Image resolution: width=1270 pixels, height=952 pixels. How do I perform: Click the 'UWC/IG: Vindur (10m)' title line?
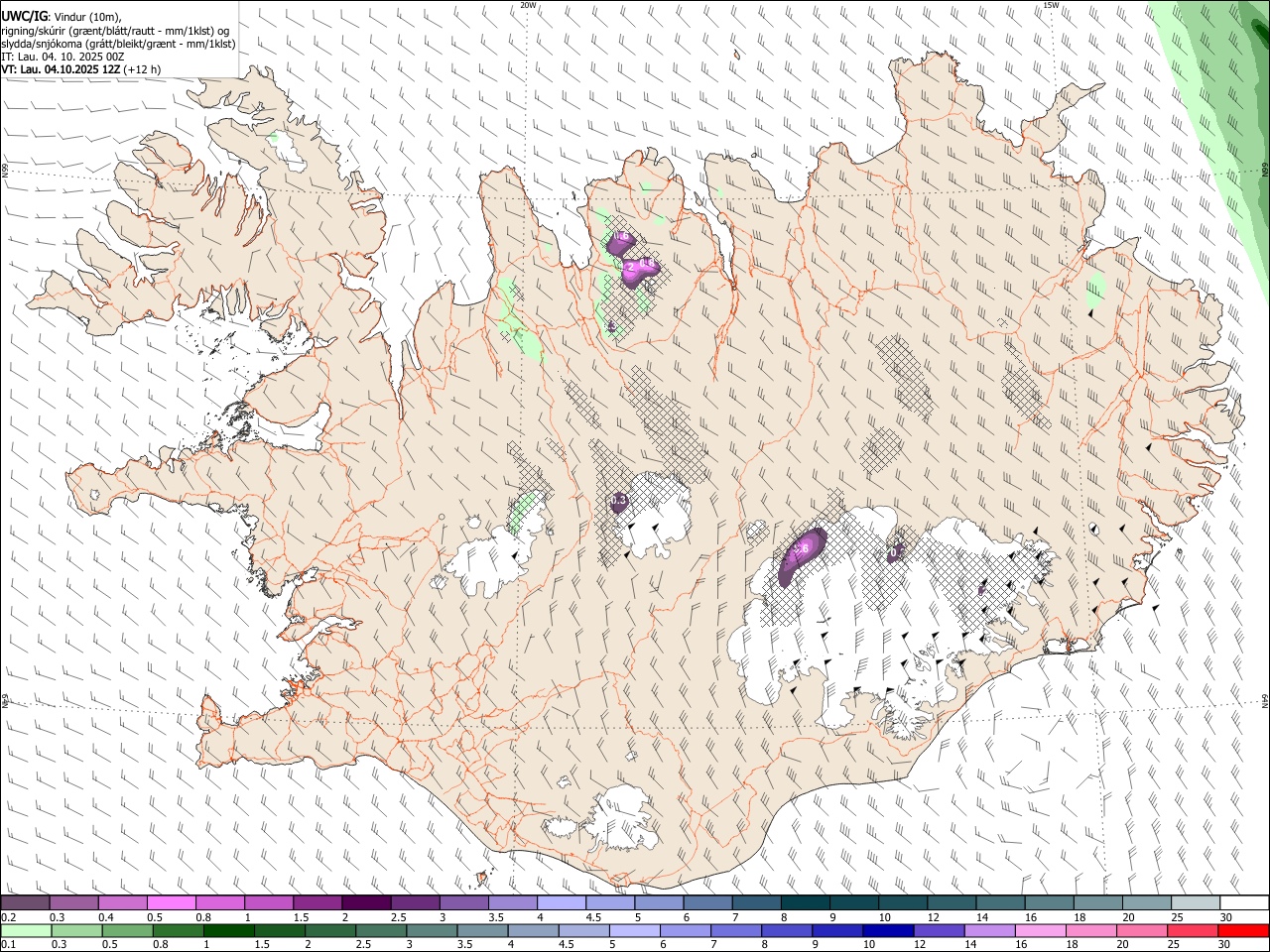click(x=62, y=17)
